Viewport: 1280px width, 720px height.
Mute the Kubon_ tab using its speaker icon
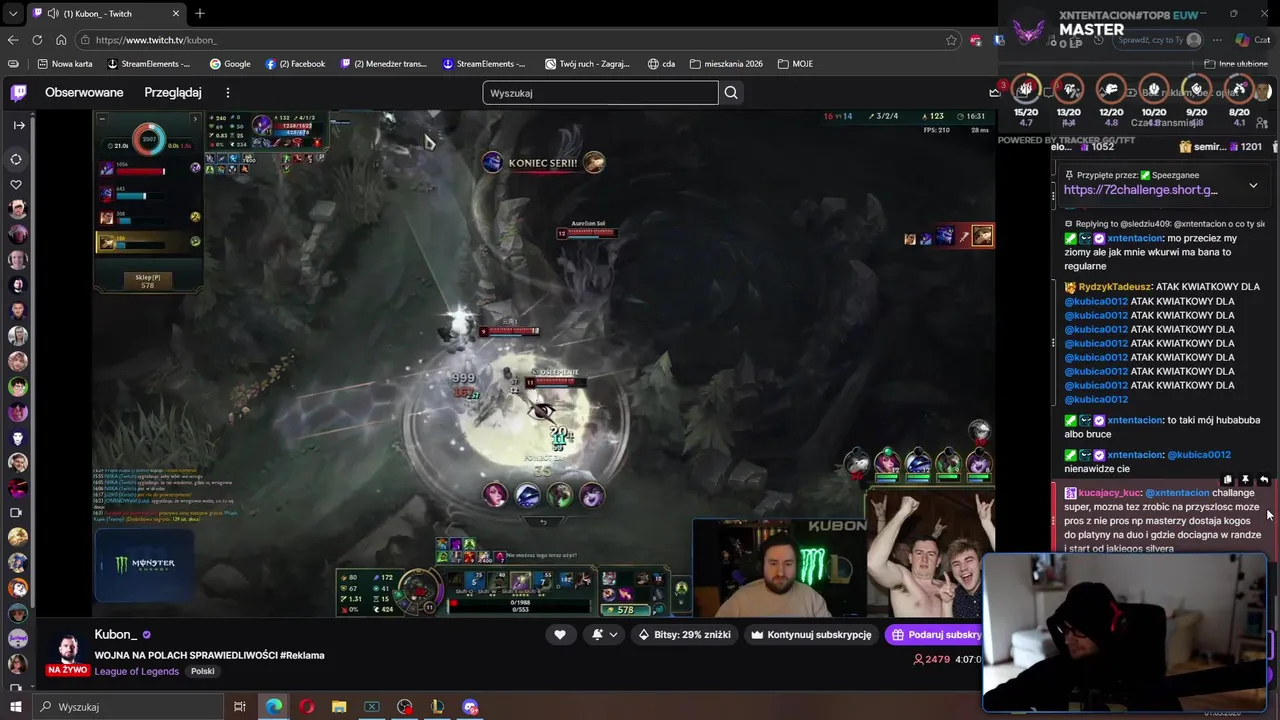pyautogui.click(x=52, y=13)
